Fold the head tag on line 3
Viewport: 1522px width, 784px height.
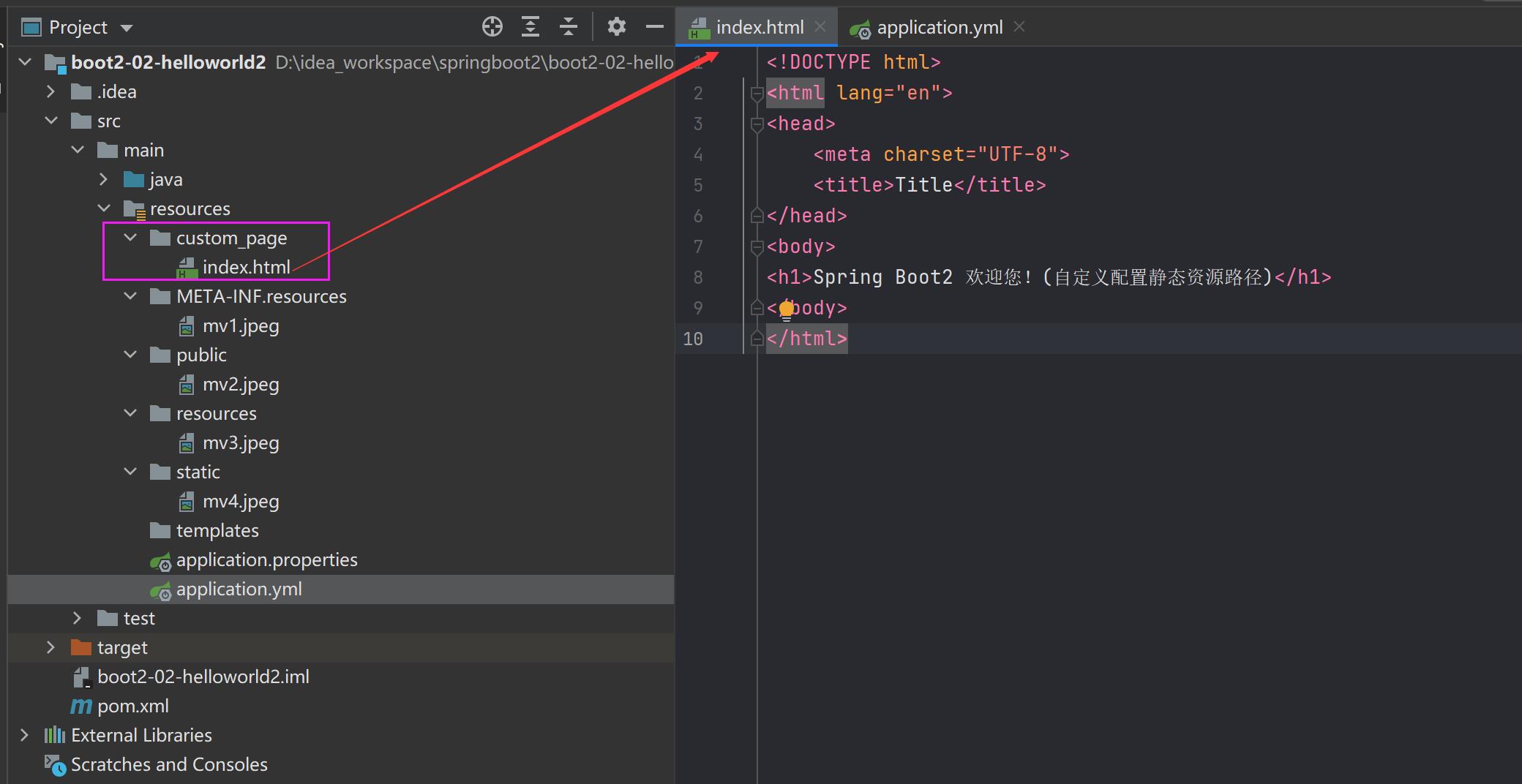point(757,124)
